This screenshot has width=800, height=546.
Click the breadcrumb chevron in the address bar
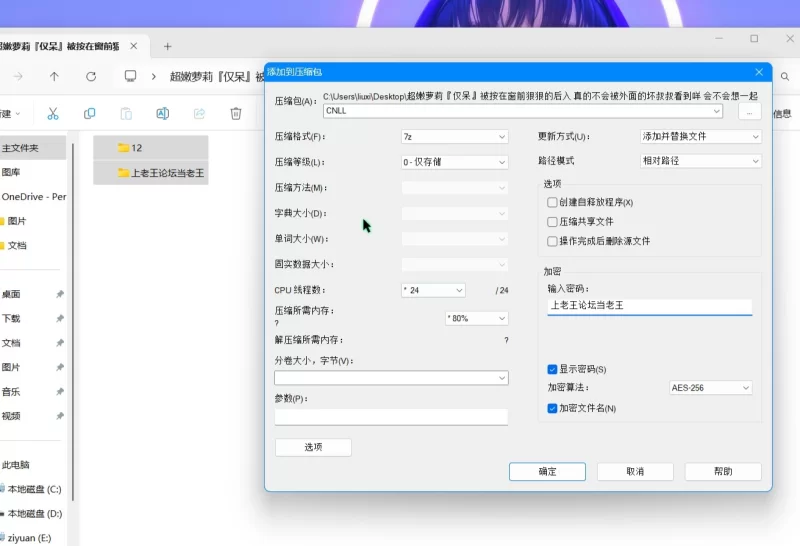[x=154, y=77]
